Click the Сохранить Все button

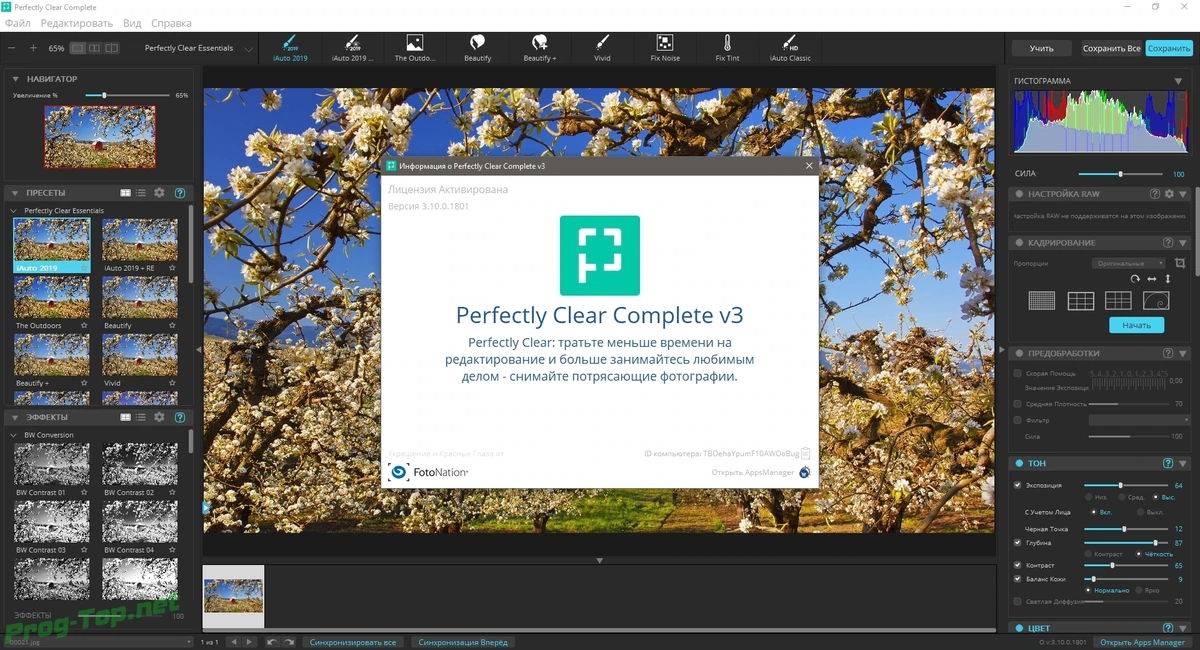1111,48
